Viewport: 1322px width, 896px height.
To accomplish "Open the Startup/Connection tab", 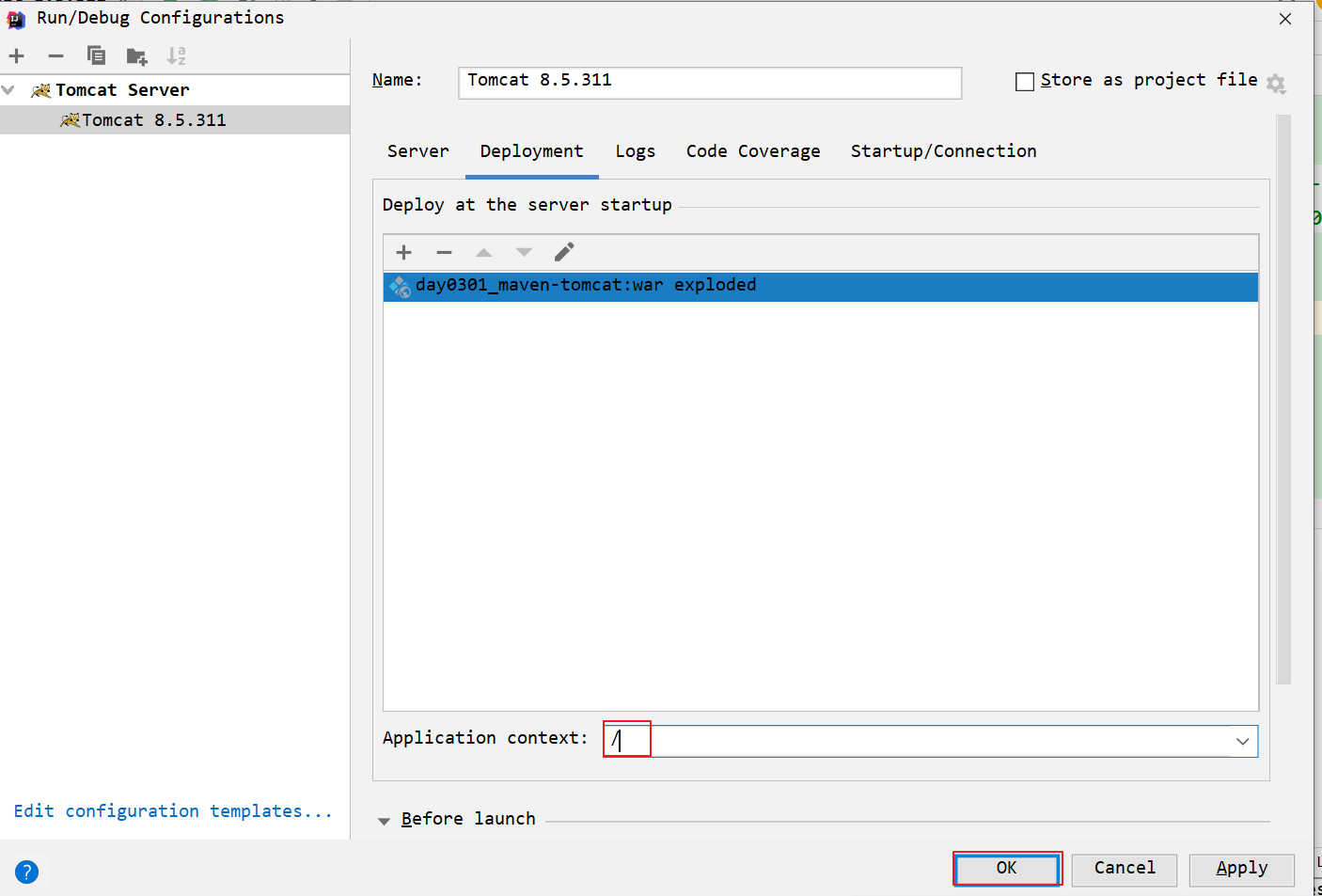I will 943,151.
